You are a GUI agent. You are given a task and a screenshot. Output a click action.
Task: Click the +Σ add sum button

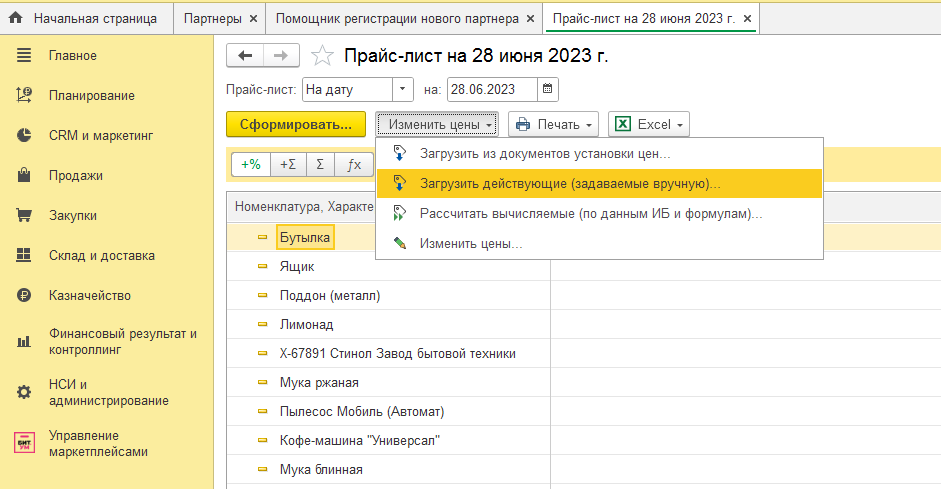287,164
